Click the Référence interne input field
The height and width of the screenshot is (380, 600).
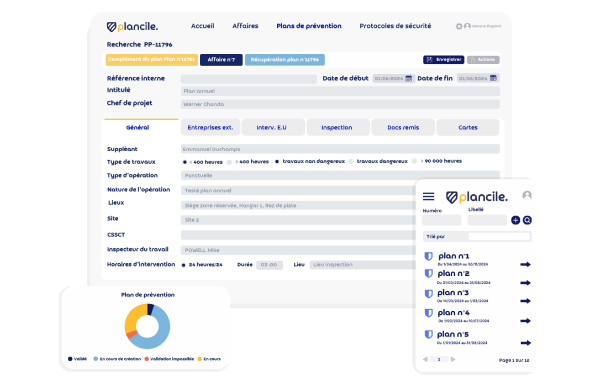click(x=249, y=79)
